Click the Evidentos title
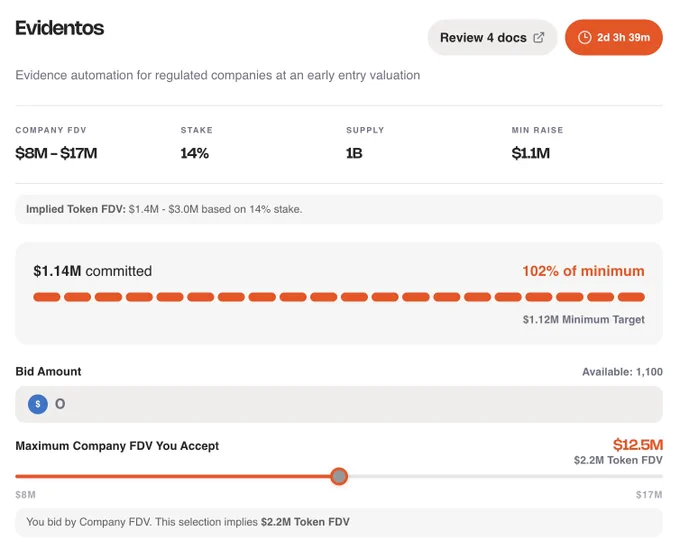The height and width of the screenshot is (549, 680). coord(60,28)
